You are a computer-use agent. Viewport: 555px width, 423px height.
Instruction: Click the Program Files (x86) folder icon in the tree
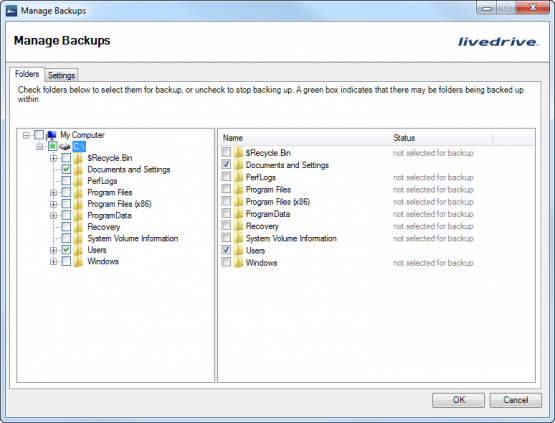click(x=78, y=204)
